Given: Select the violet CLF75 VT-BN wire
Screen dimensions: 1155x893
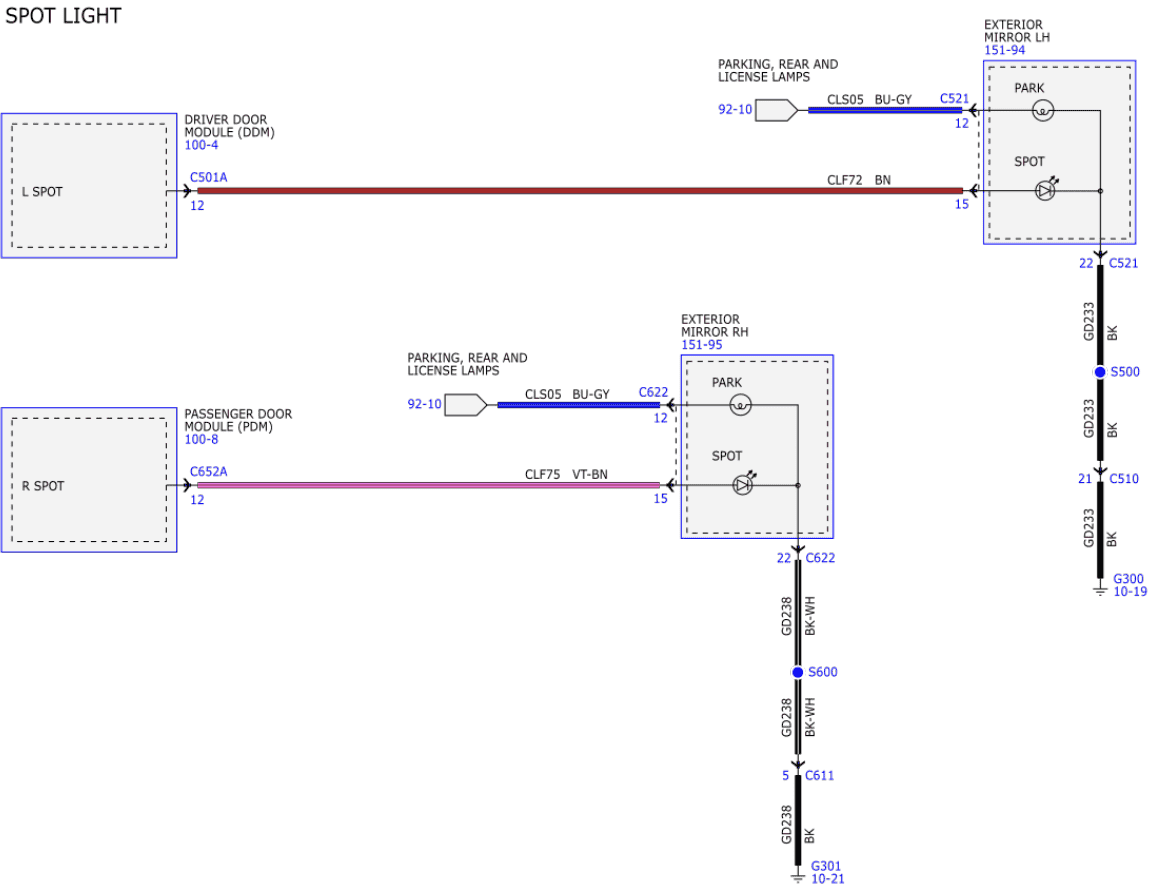Looking at the screenshot, I should click(x=428, y=485).
